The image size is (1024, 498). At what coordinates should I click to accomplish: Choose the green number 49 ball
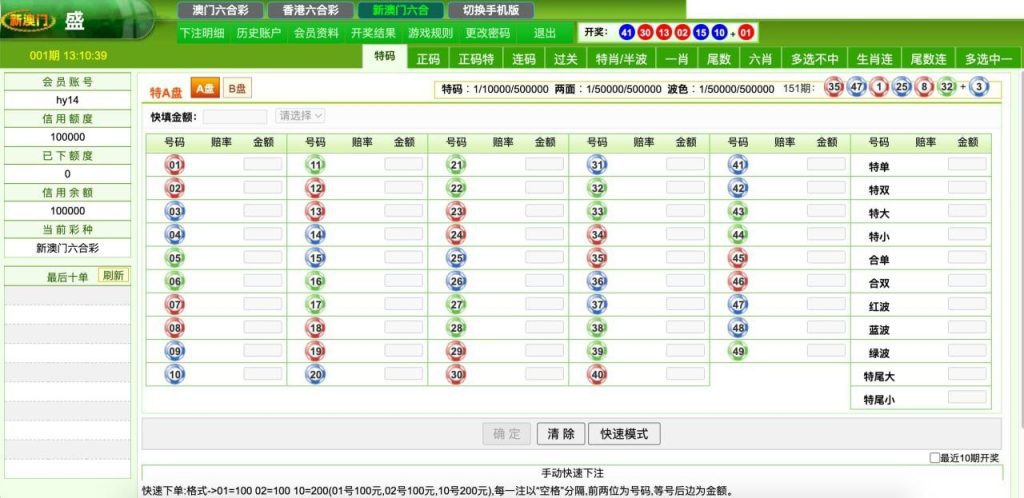coord(739,351)
